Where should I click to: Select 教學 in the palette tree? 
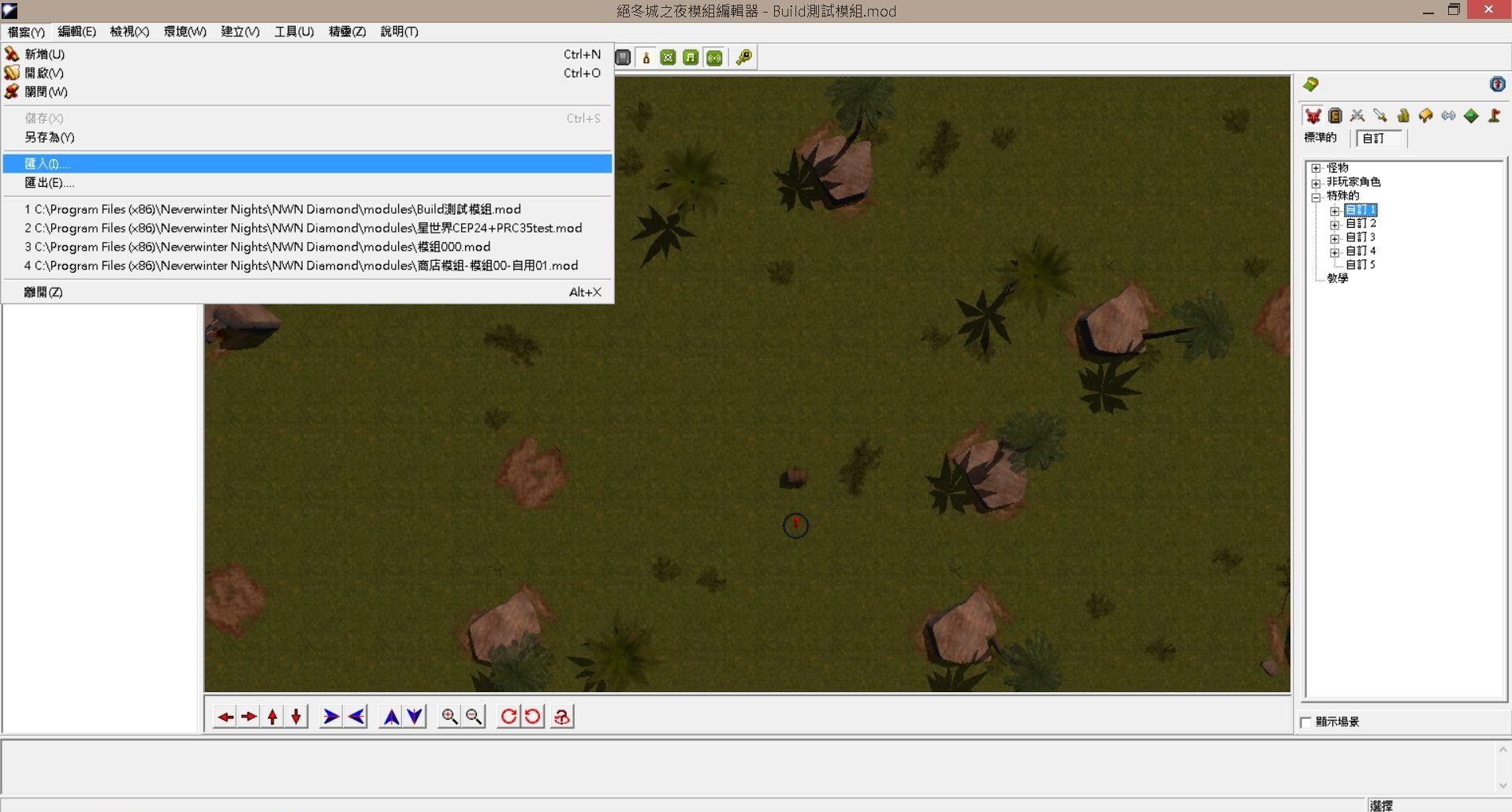pos(1338,278)
